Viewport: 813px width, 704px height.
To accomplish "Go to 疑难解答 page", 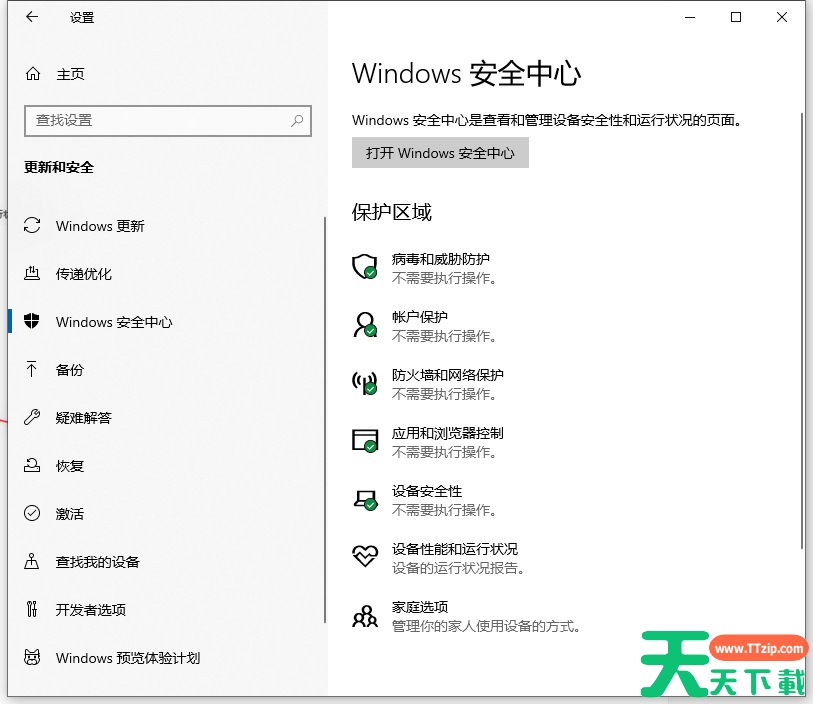I will [x=84, y=418].
